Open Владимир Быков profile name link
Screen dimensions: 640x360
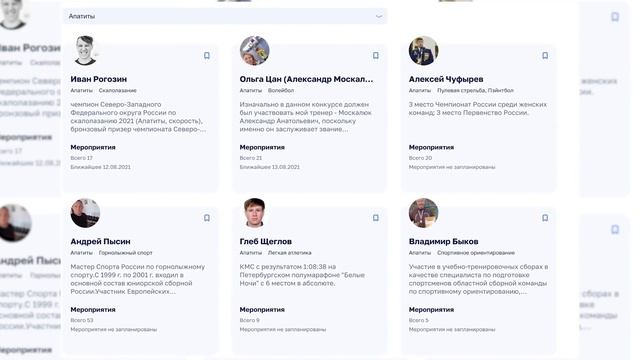tap(443, 242)
